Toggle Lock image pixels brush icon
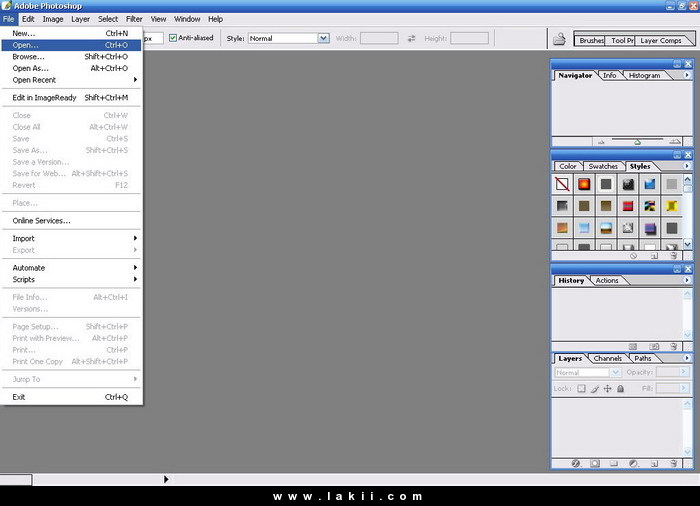The width and height of the screenshot is (700, 506). pyautogui.click(x=595, y=389)
